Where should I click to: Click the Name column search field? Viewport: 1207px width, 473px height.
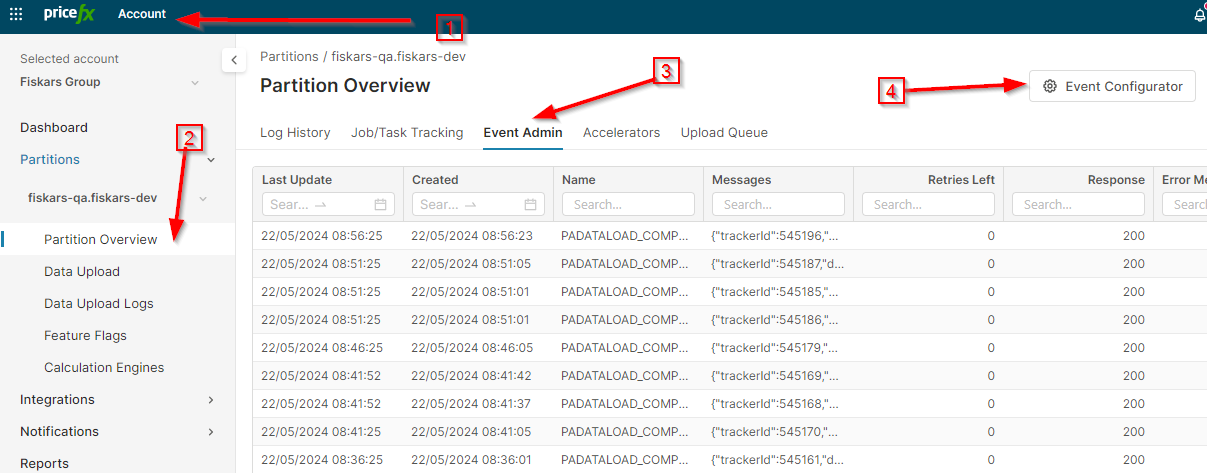[x=628, y=204]
